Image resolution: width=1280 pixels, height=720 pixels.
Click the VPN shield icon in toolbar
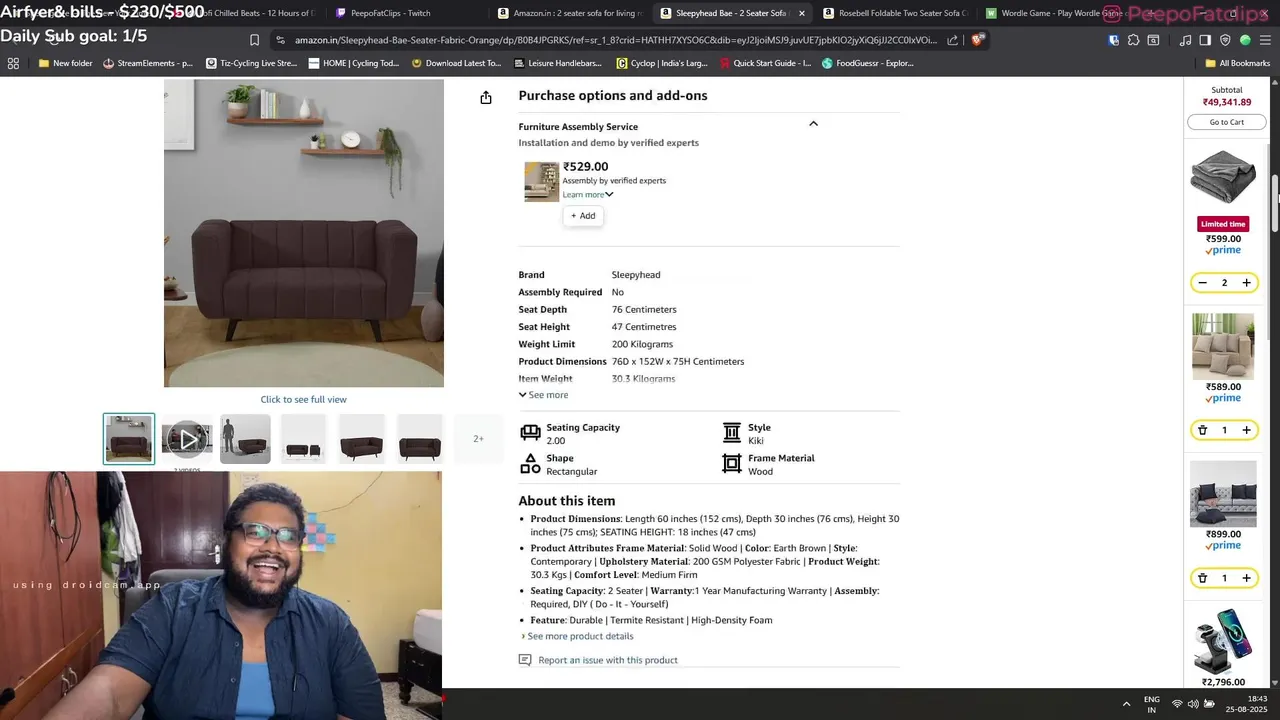(1225, 40)
